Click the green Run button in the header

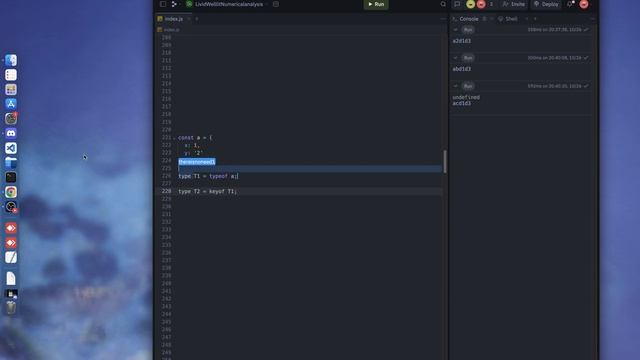tap(376, 4)
